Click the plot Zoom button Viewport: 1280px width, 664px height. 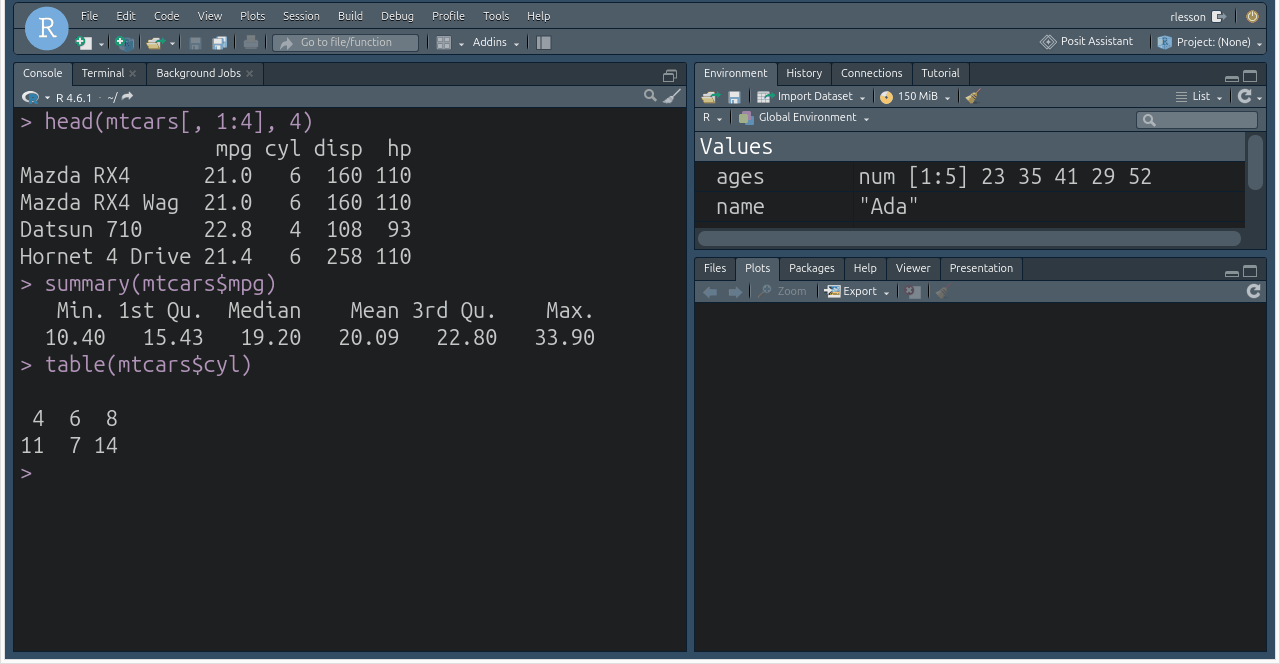[x=782, y=292]
